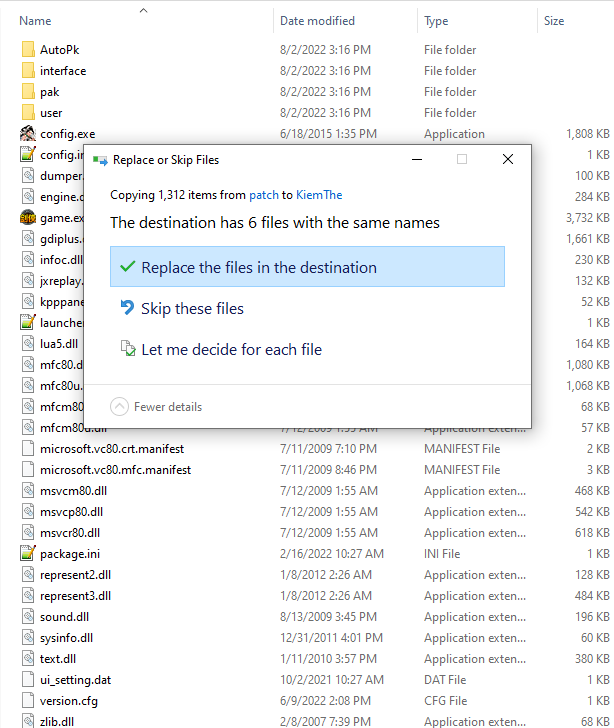Open the KiemThe destination link
The image size is (614, 728).
319,196
